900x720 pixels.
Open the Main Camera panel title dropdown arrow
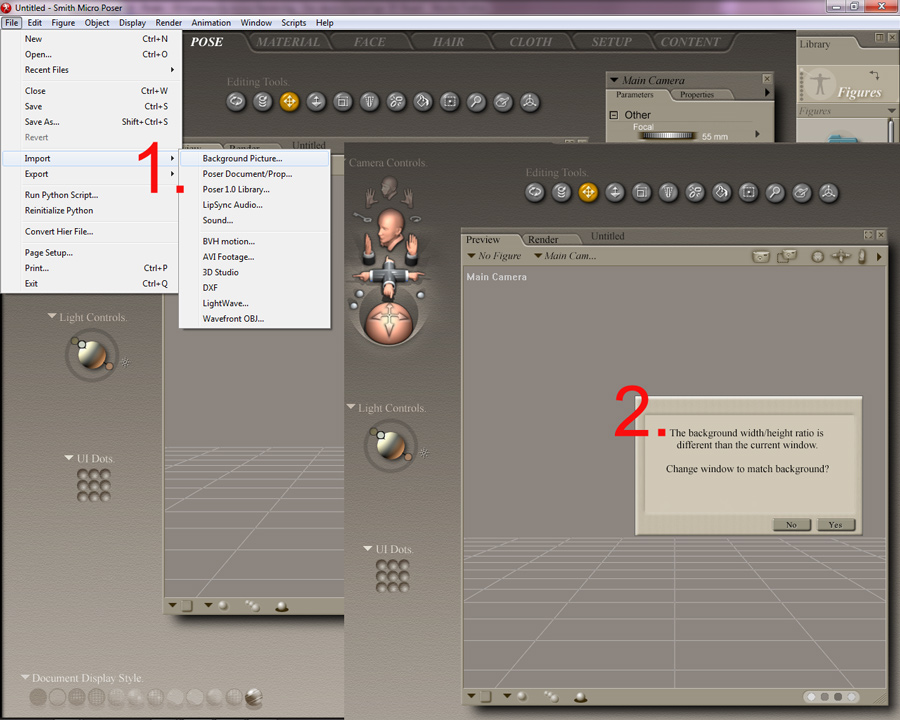click(x=614, y=80)
